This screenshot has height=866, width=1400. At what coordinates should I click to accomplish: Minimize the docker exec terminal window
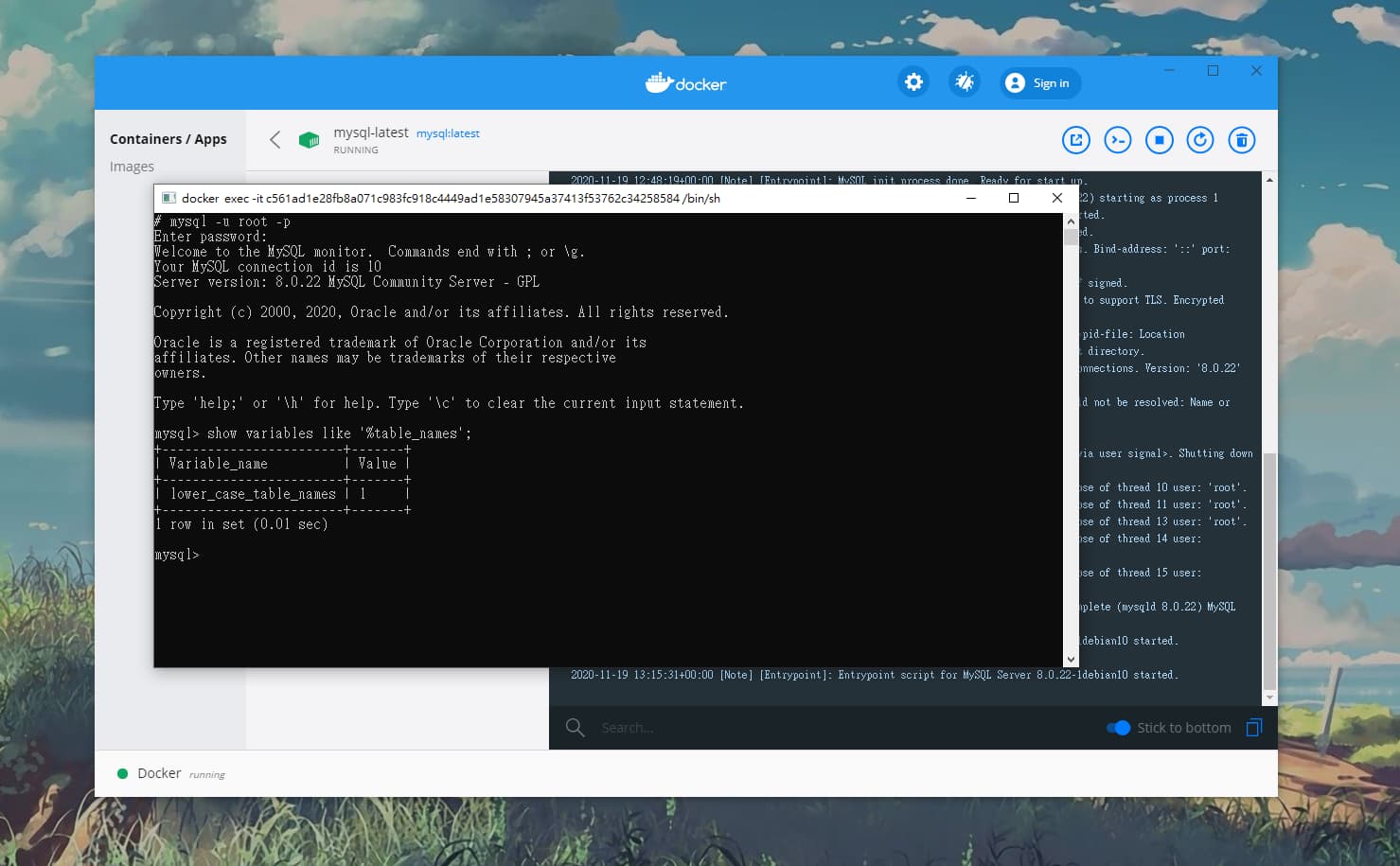(970, 198)
